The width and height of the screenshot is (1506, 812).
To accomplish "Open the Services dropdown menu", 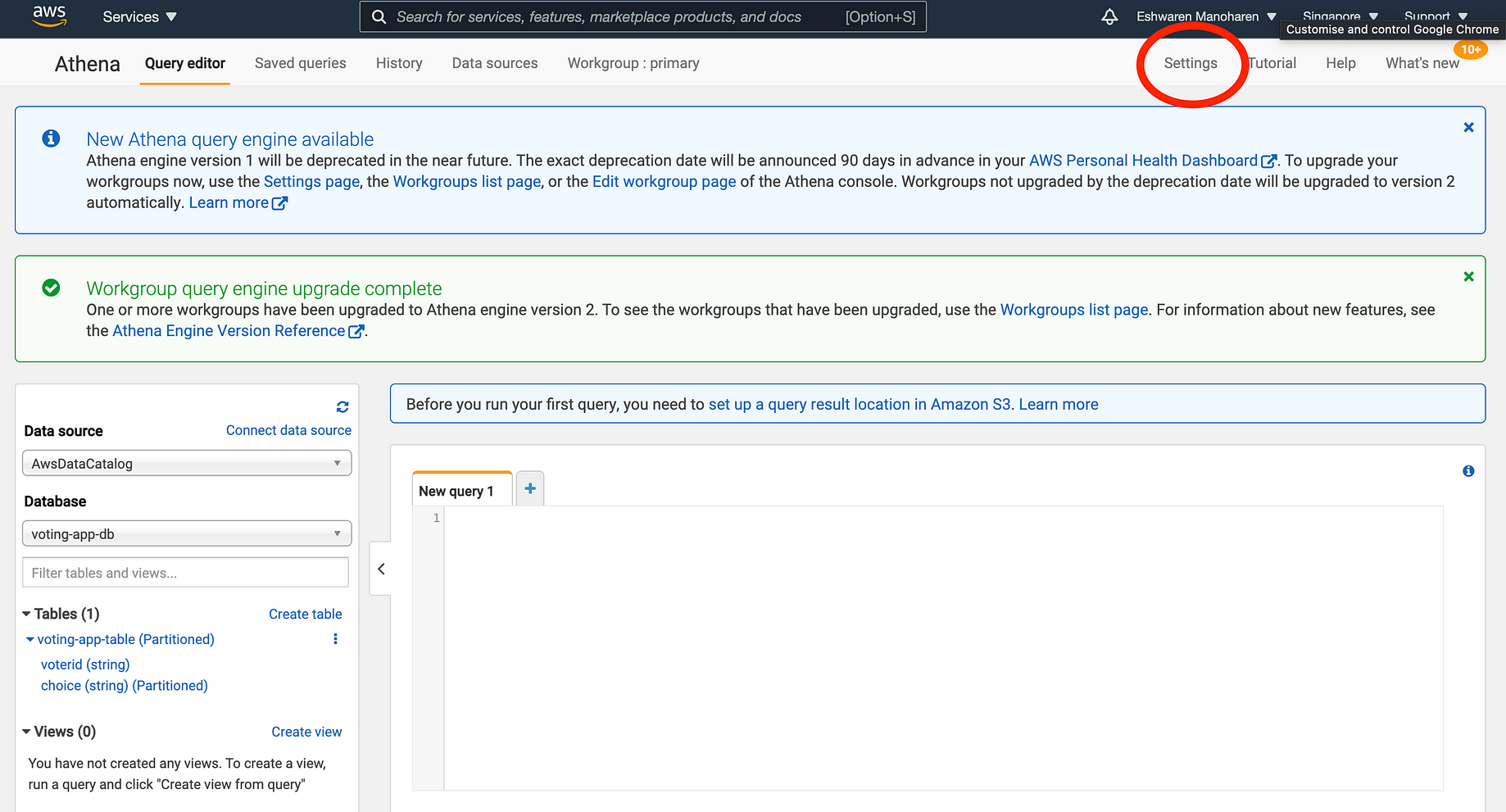I will coord(139,16).
